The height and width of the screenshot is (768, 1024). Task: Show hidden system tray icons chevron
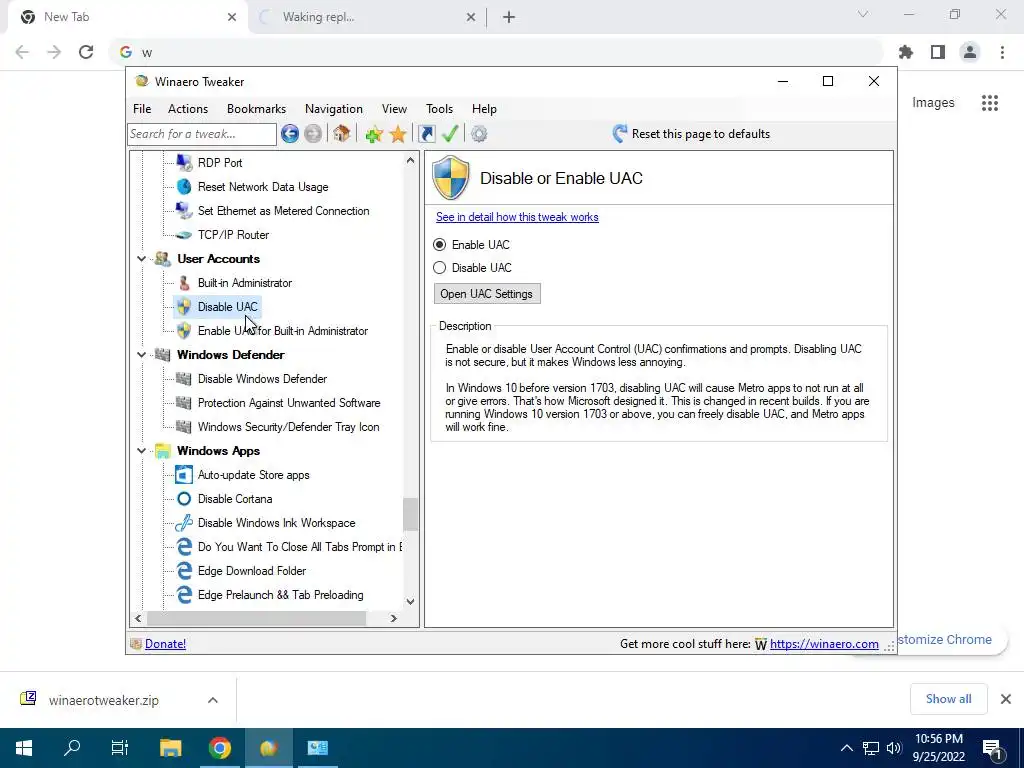846,748
